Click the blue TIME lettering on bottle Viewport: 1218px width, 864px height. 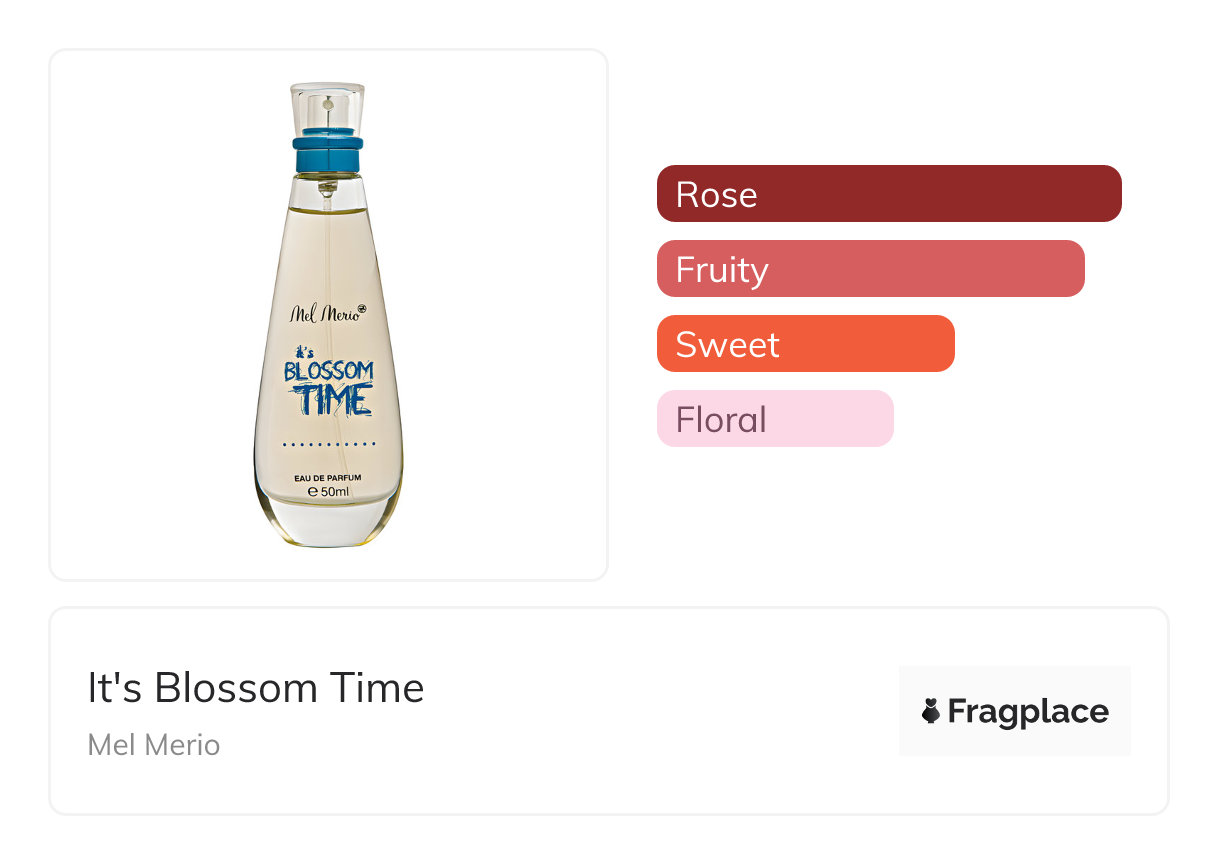click(331, 399)
